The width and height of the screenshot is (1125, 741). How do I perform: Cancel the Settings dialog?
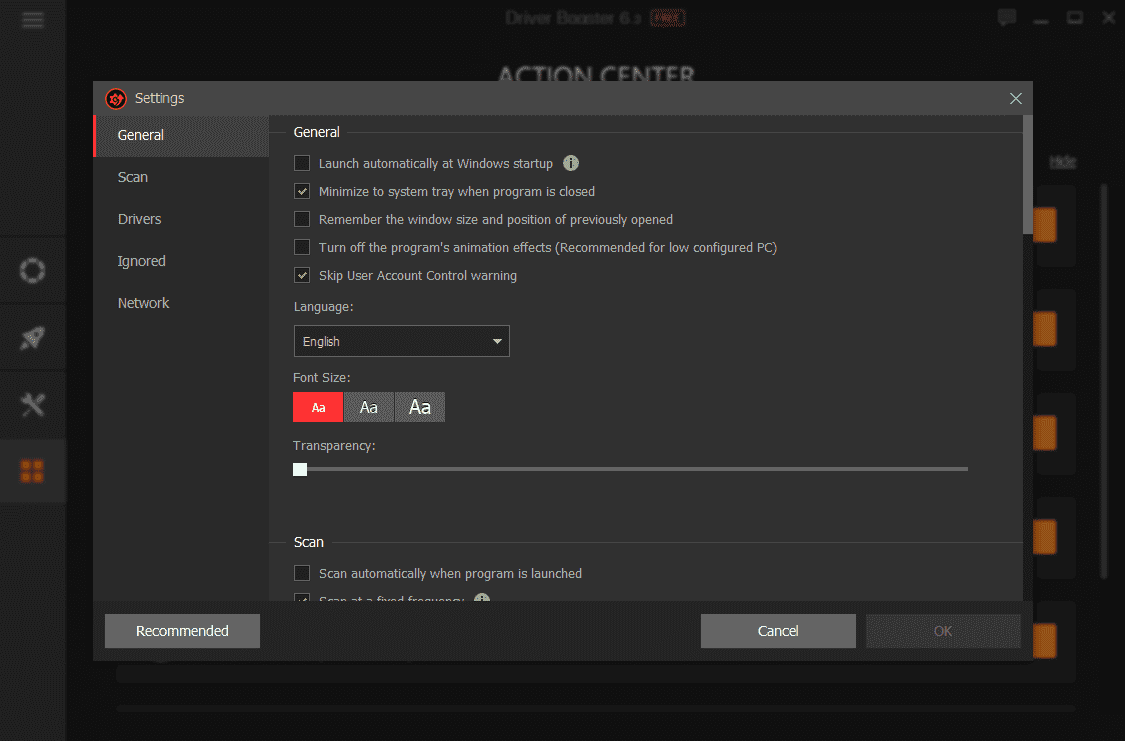(778, 631)
